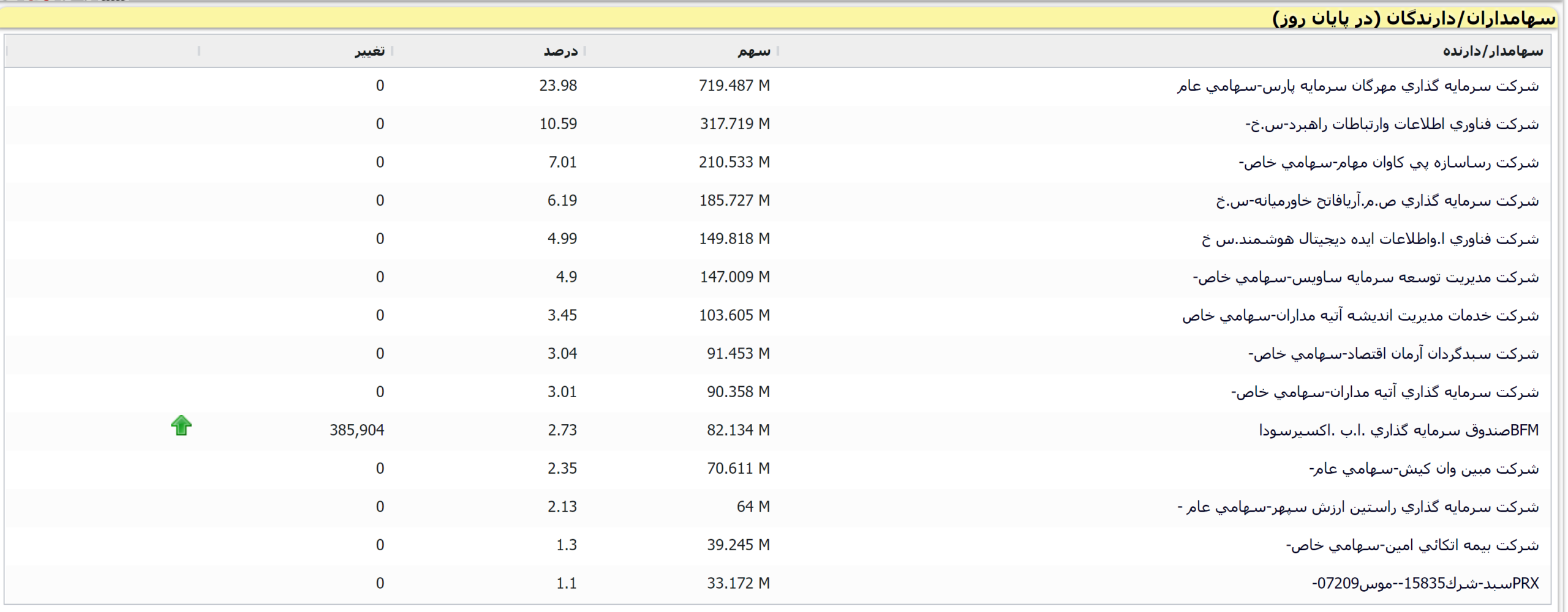Click the تغییر column header
The width and height of the screenshot is (1568, 612).
[x=369, y=51]
